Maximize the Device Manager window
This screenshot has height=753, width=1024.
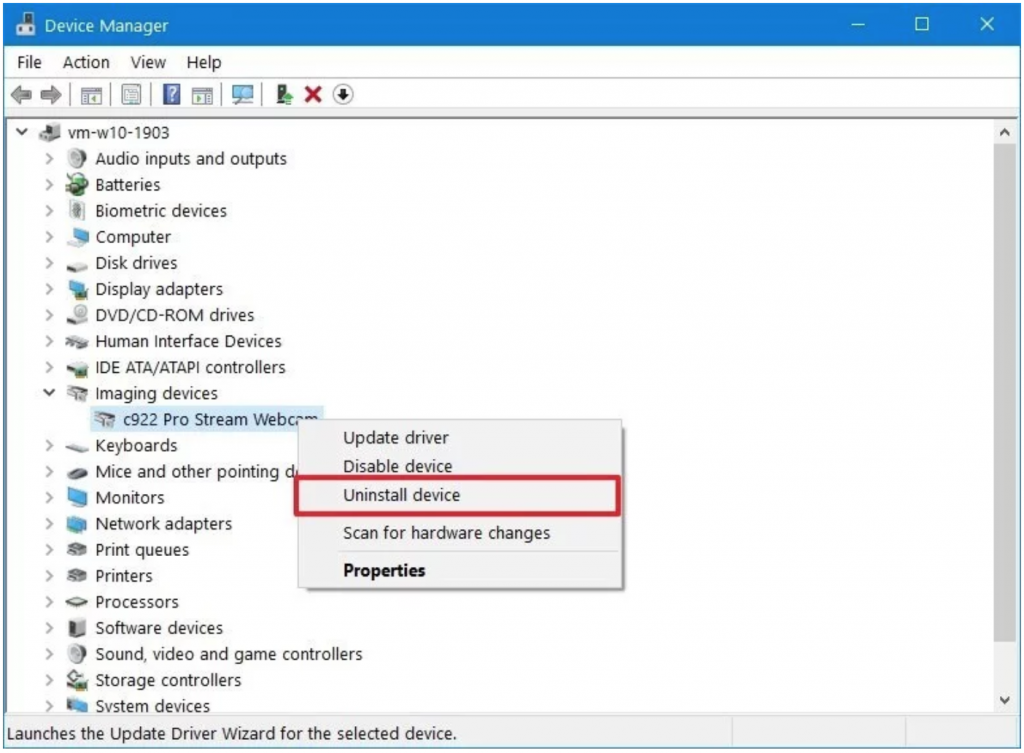tap(921, 24)
